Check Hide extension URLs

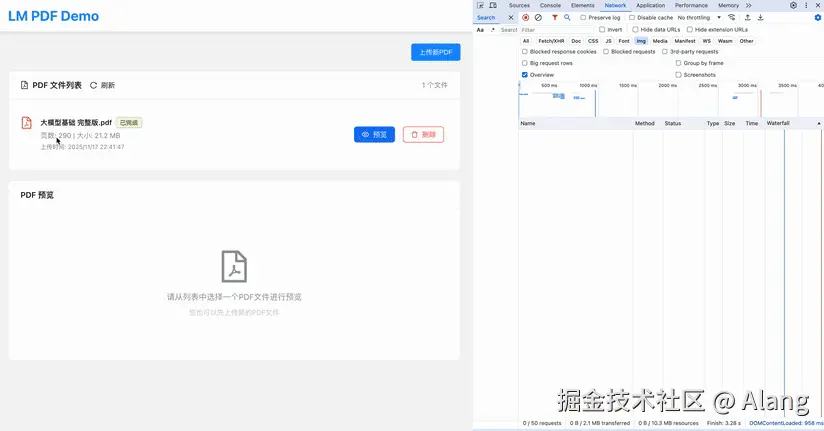coord(689,29)
